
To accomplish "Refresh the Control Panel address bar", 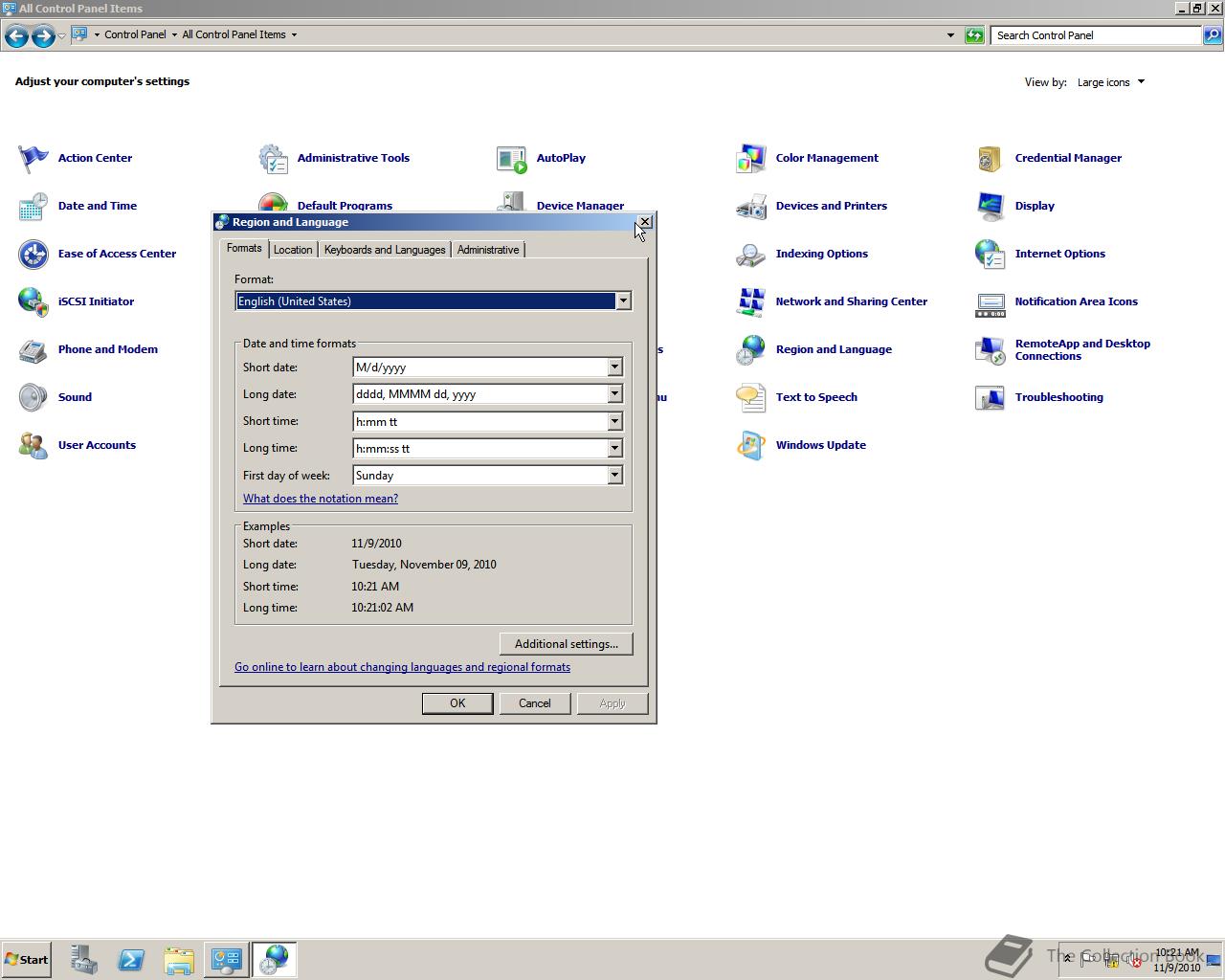I will click(974, 35).
